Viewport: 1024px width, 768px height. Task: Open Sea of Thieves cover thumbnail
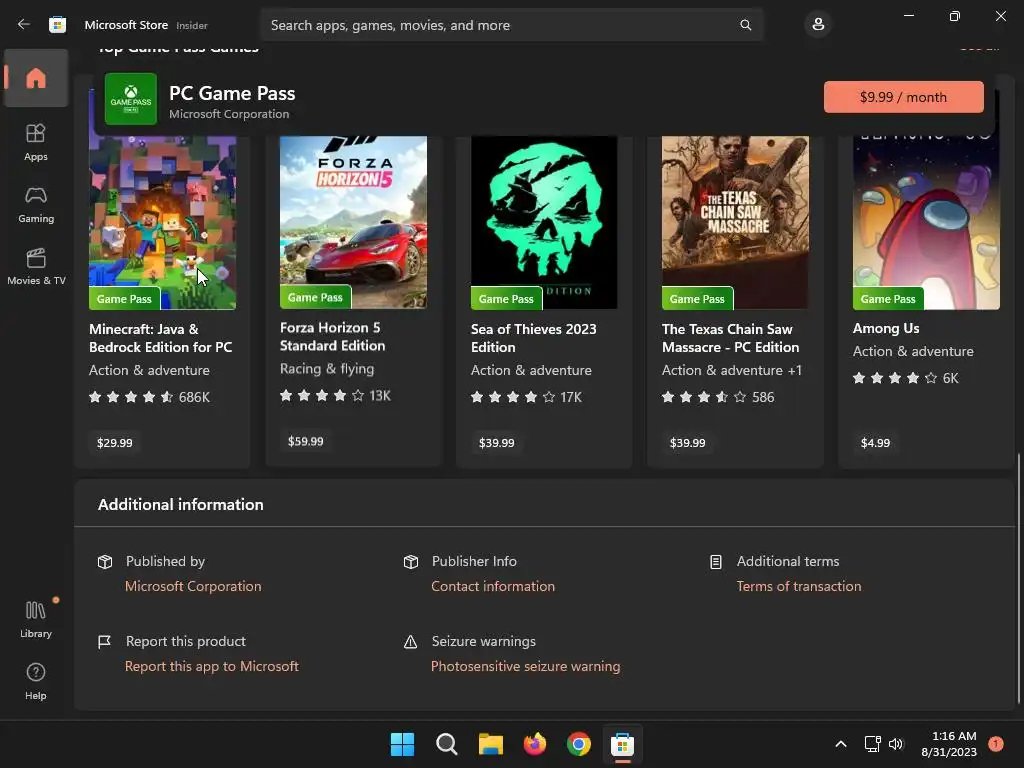[544, 222]
